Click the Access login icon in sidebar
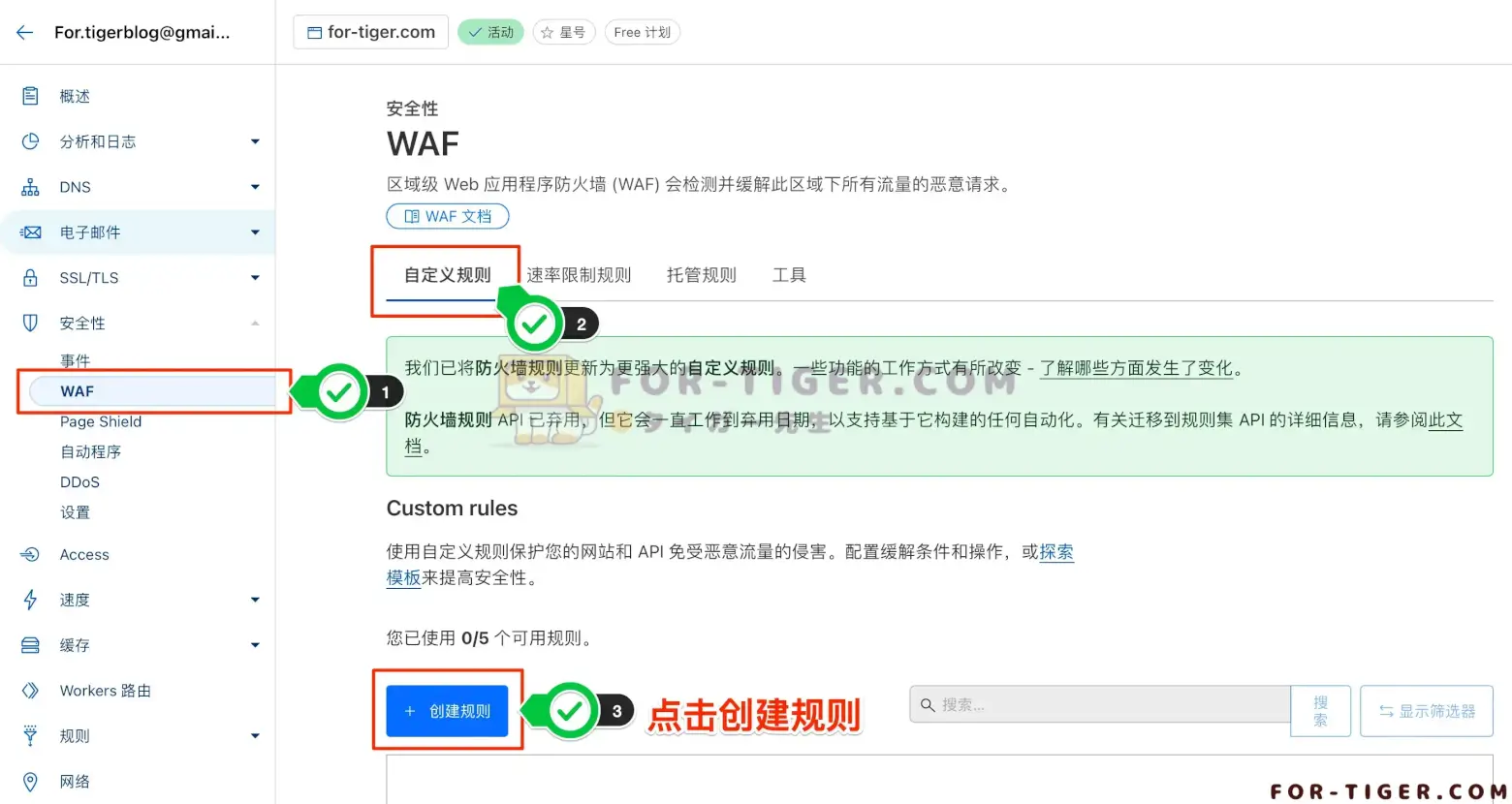The height and width of the screenshot is (804, 1512). (x=30, y=555)
